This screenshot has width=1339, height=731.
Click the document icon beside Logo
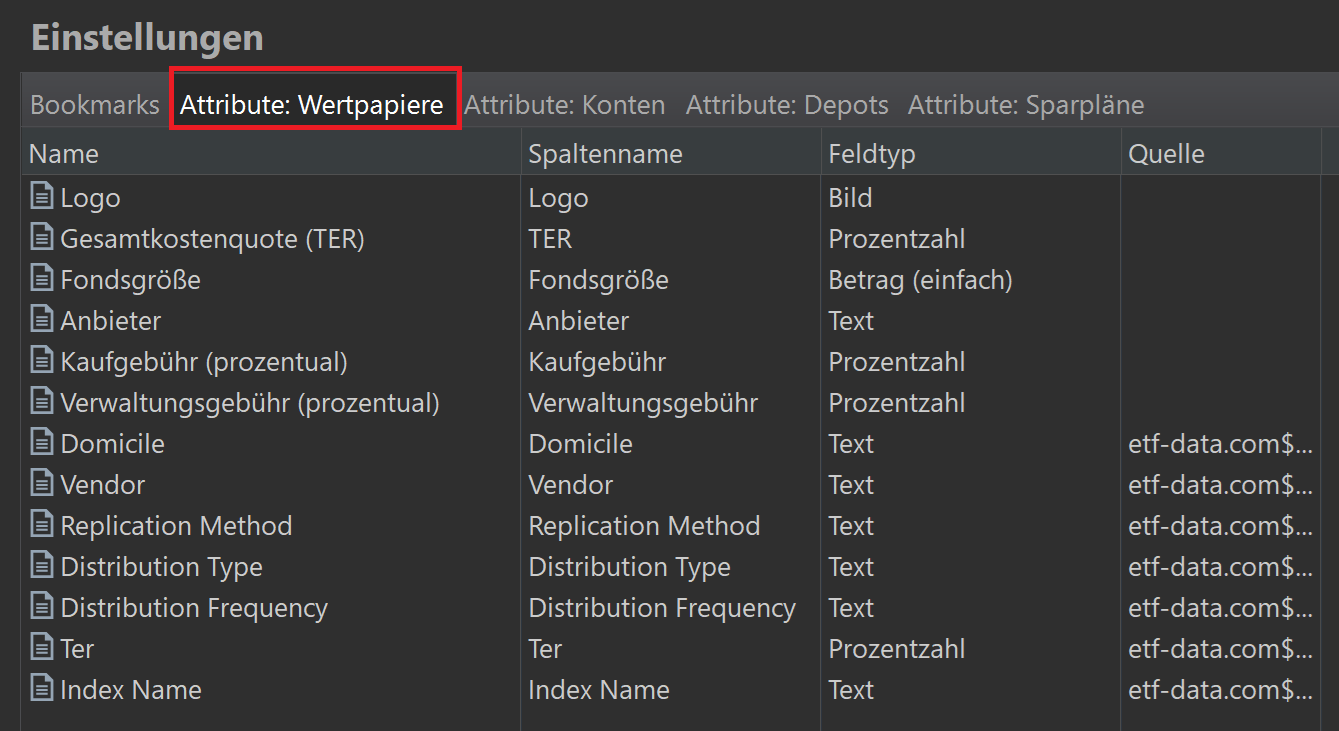click(x=42, y=197)
